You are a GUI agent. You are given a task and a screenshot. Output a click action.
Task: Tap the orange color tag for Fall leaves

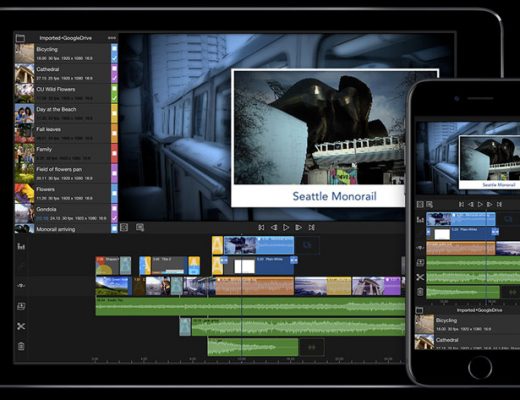coord(114,133)
